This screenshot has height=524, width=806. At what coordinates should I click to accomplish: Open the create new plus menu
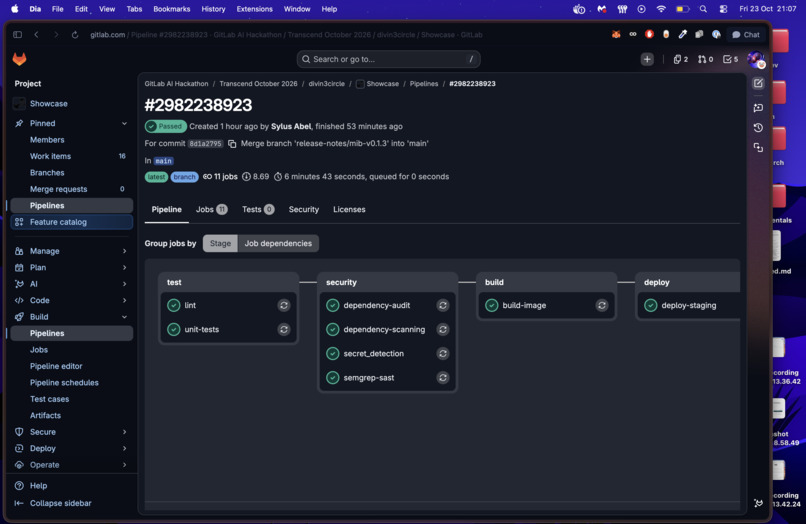point(647,59)
